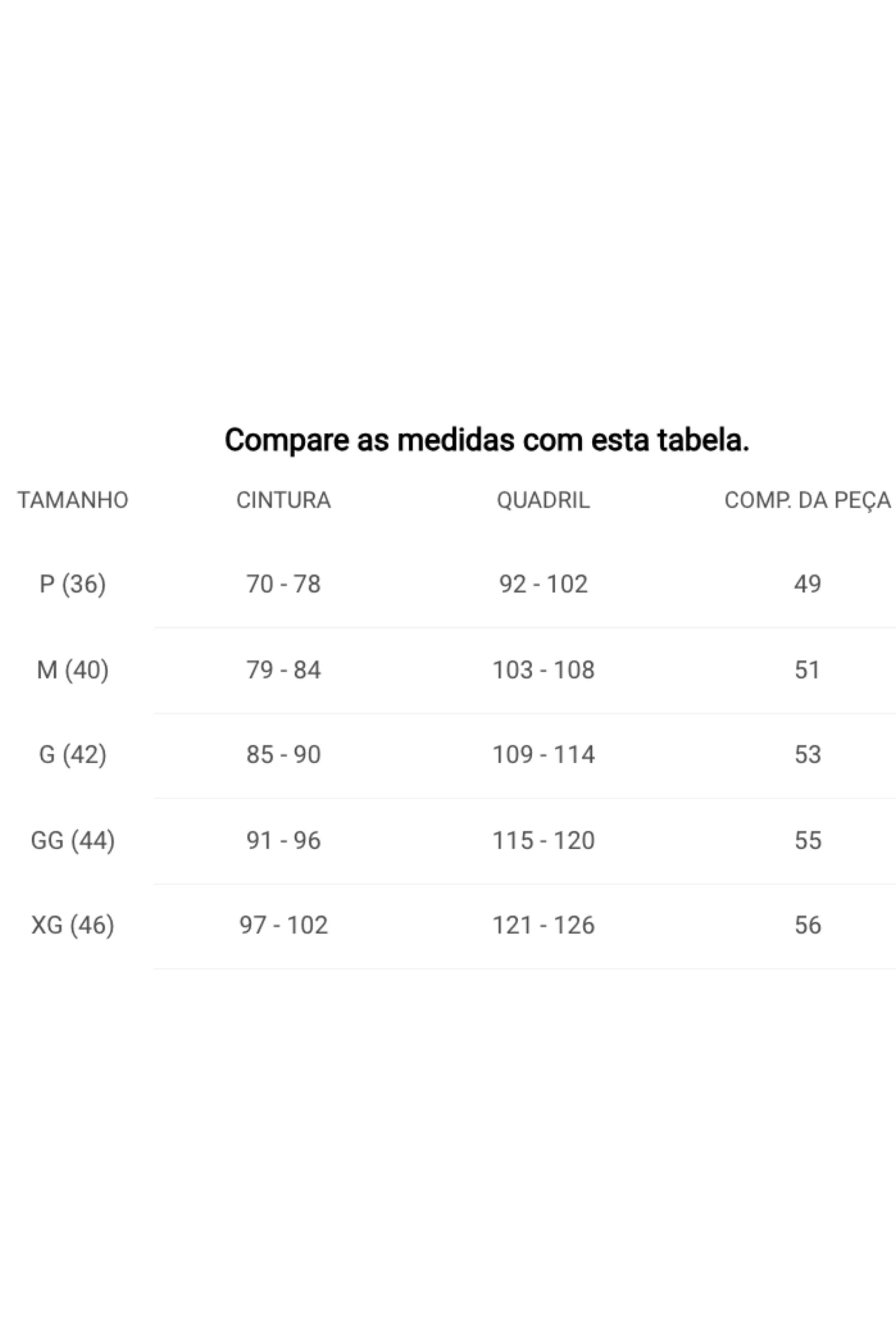Select the 115 - 120 hip measurement

(x=543, y=840)
